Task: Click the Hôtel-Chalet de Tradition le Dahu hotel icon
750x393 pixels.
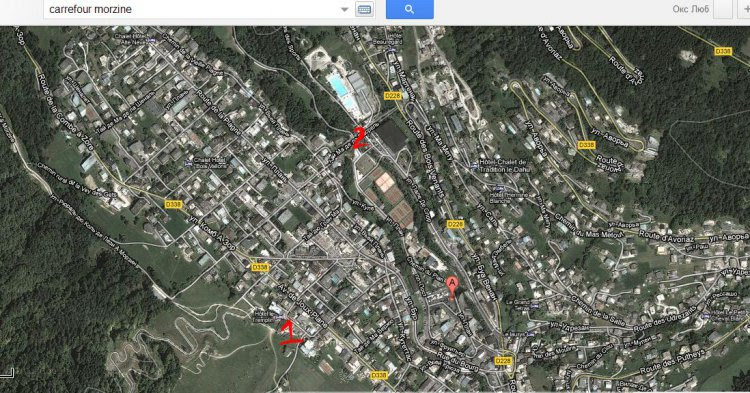Action: (474, 165)
